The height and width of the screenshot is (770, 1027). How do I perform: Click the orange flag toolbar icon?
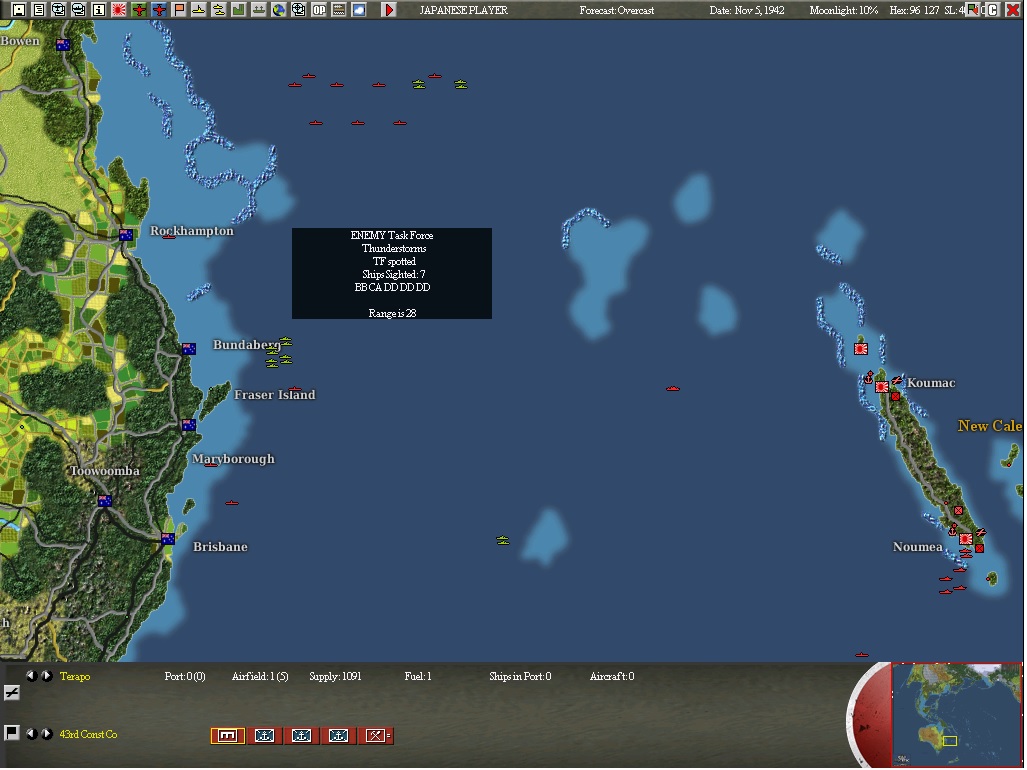click(179, 10)
